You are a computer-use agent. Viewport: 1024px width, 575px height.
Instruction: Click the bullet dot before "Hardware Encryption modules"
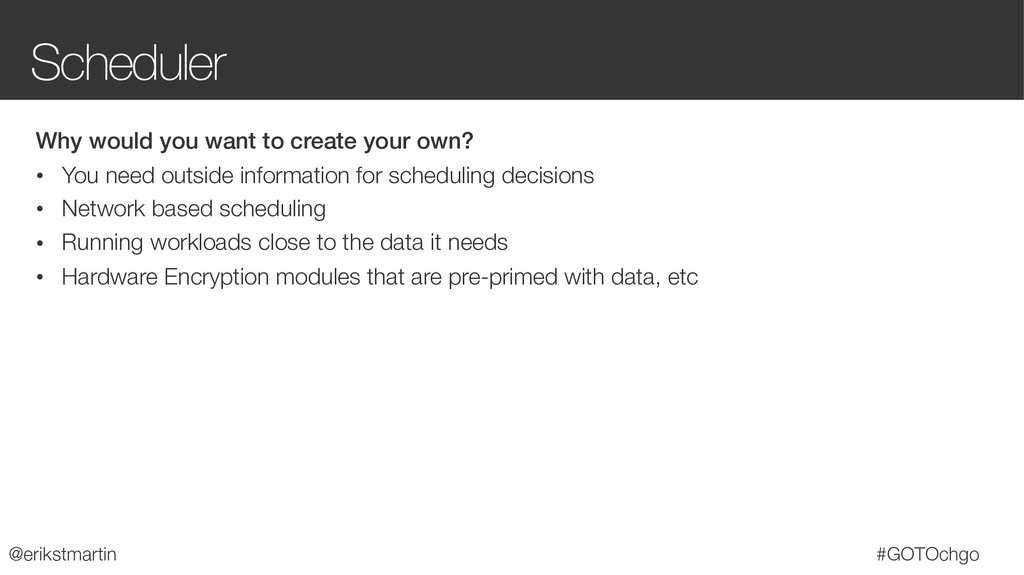tap(41, 278)
